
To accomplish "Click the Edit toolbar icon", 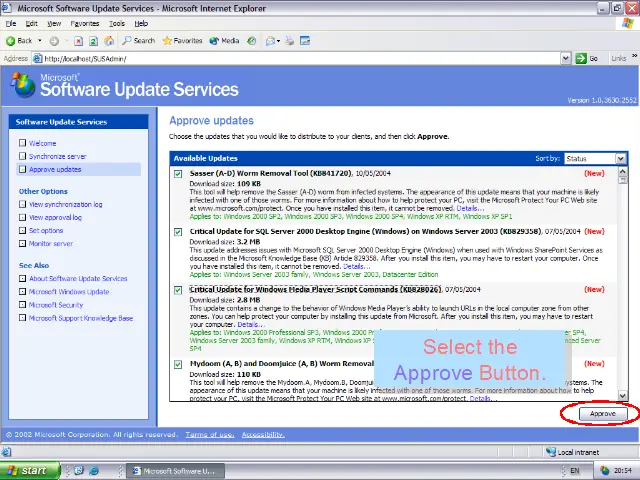I will 305,40.
